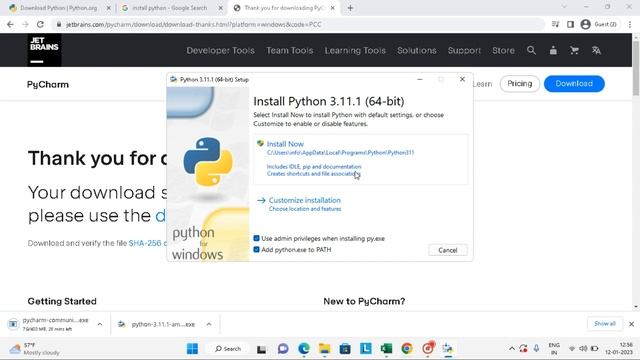The width and height of the screenshot is (640, 360).
Task: Open the Chat app in the taskbar
Action: click(x=283, y=349)
